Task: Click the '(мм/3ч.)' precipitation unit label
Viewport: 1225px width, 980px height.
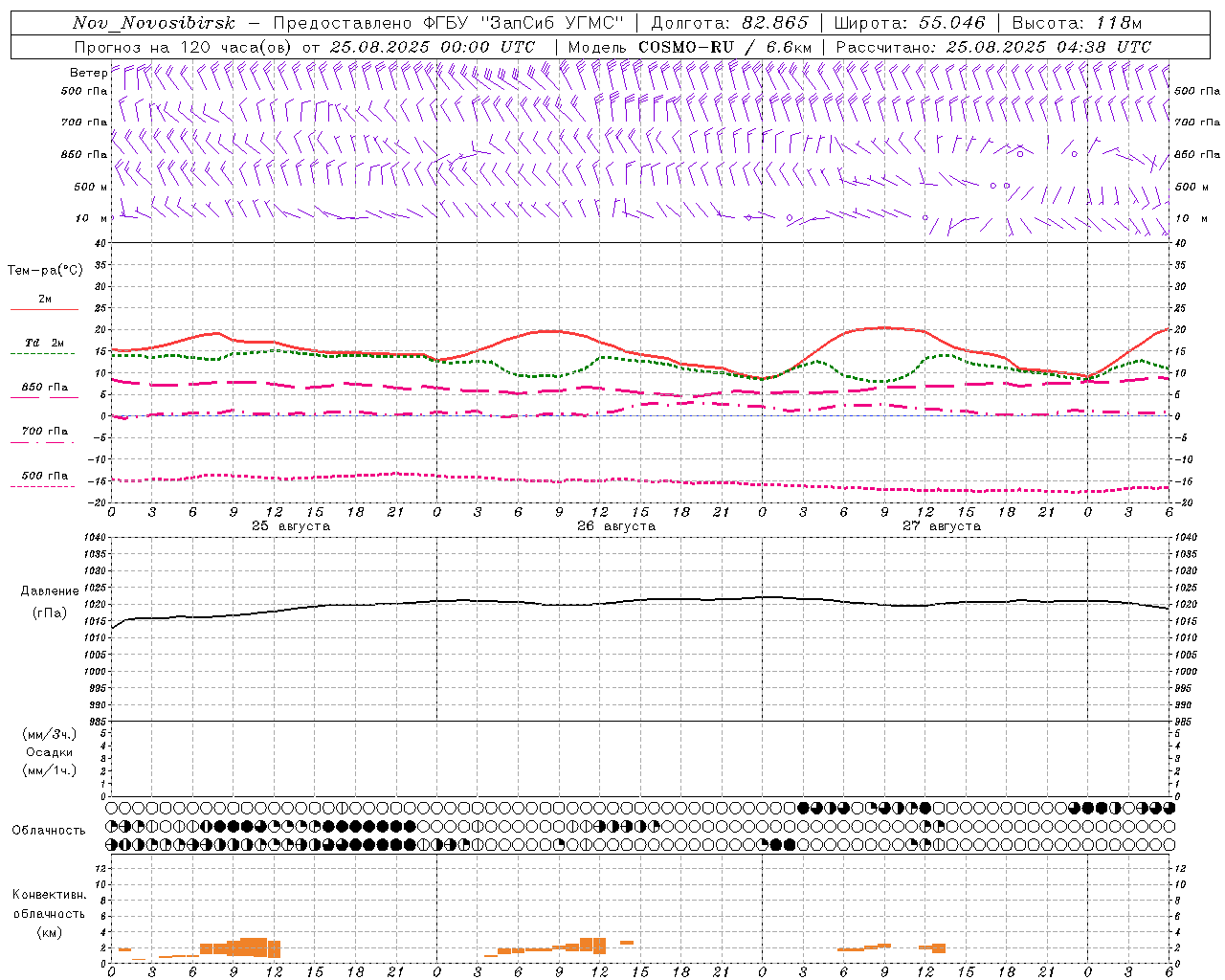Action: click(50, 734)
